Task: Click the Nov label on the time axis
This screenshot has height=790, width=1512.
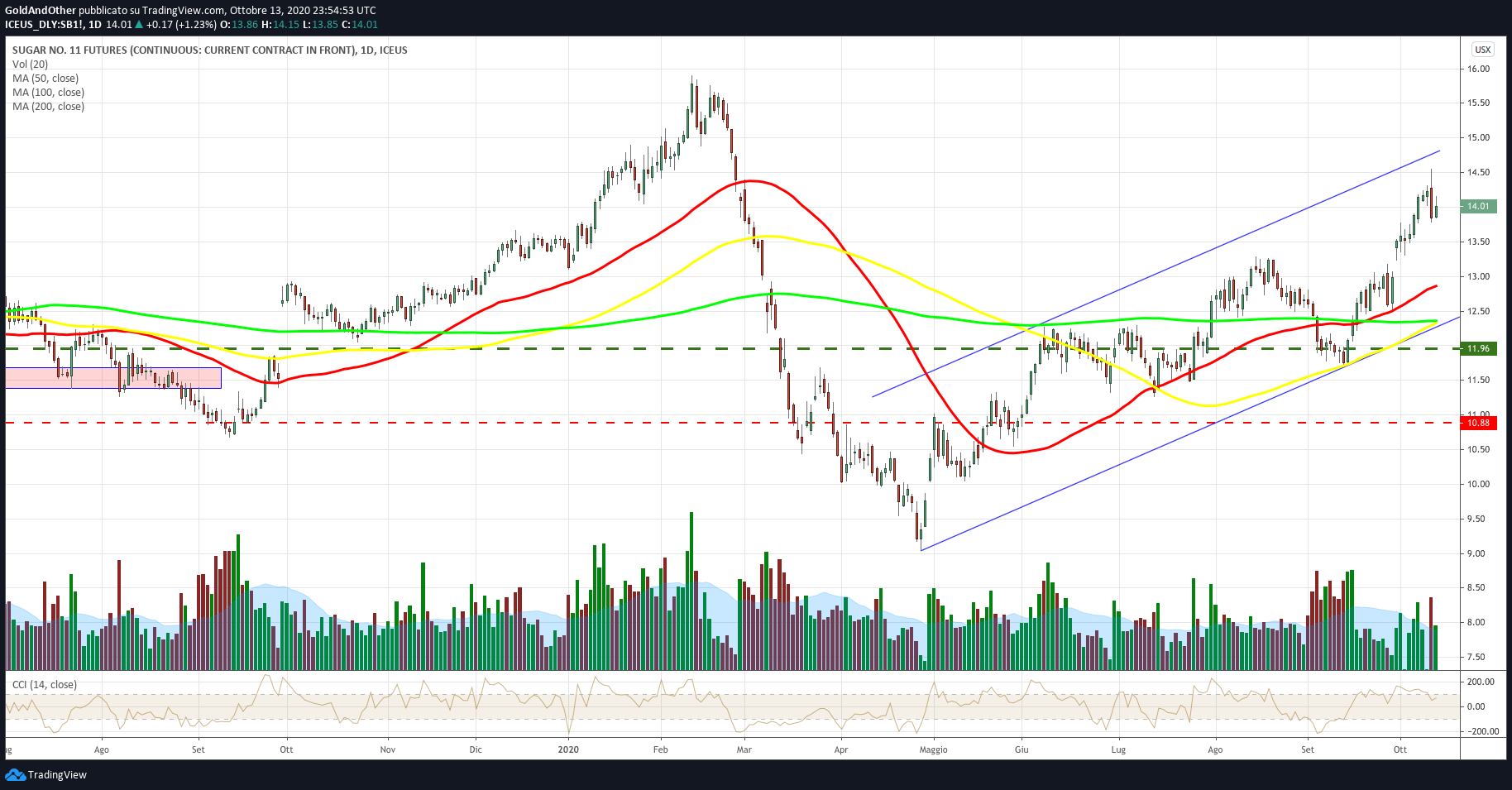Action: click(x=387, y=749)
